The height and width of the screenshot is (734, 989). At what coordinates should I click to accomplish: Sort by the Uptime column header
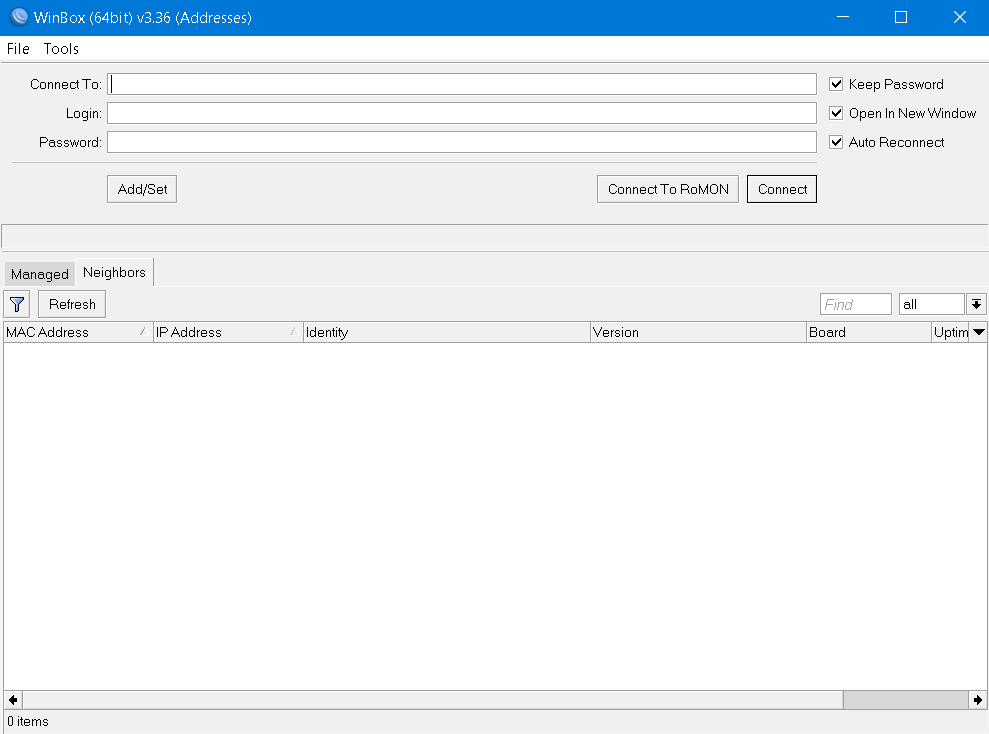pyautogui.click(x=951, y=332)
